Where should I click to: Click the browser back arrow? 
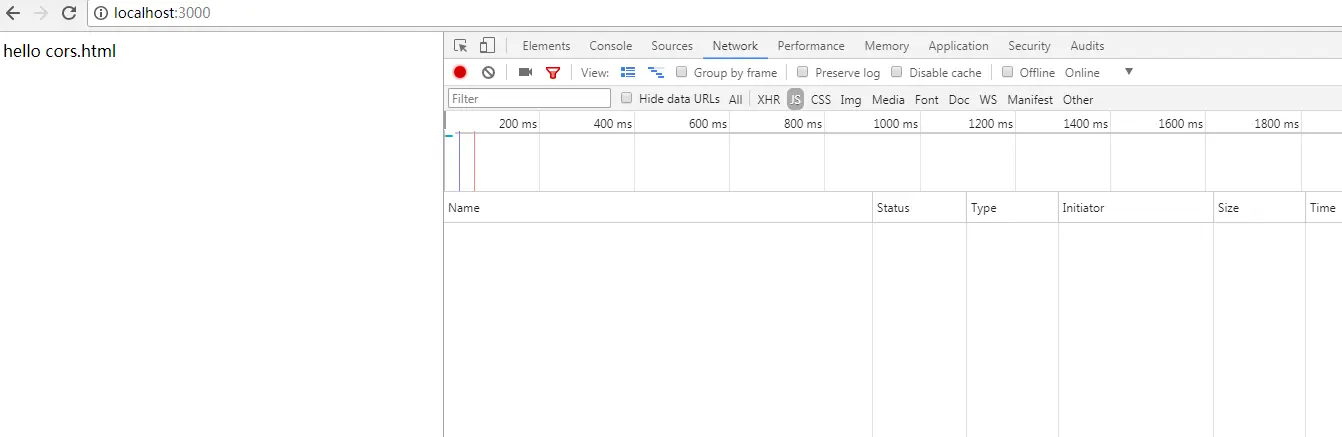coord(13,13)
